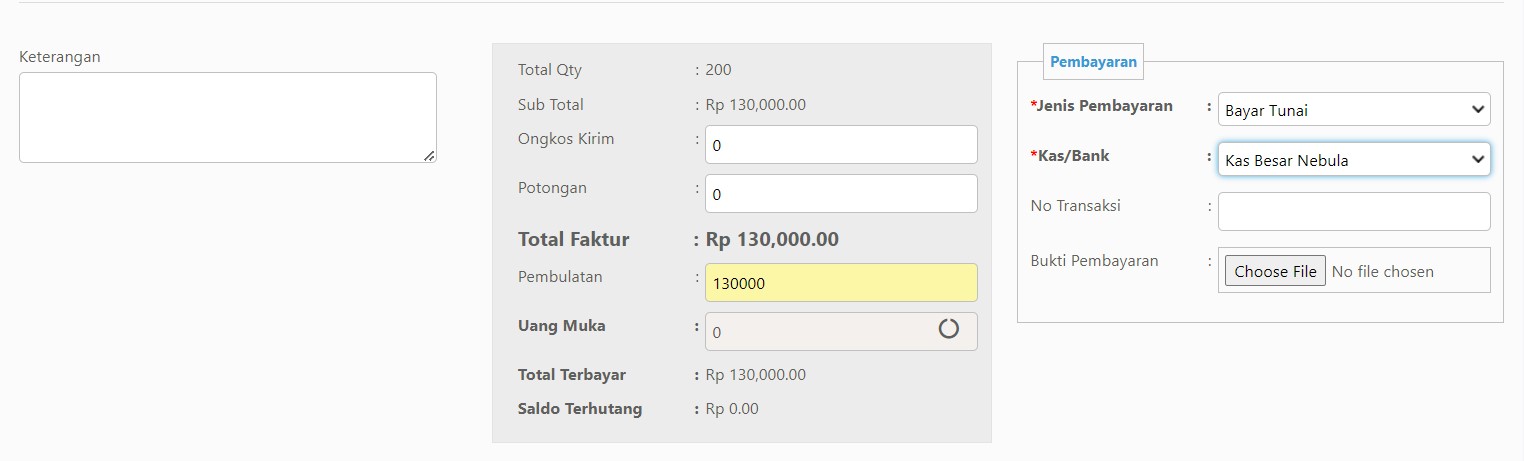Image resolution: width=1524 pixels, height=461 pixels.
Task: Click the "No file chosen" text
Action: [1383, 271]
